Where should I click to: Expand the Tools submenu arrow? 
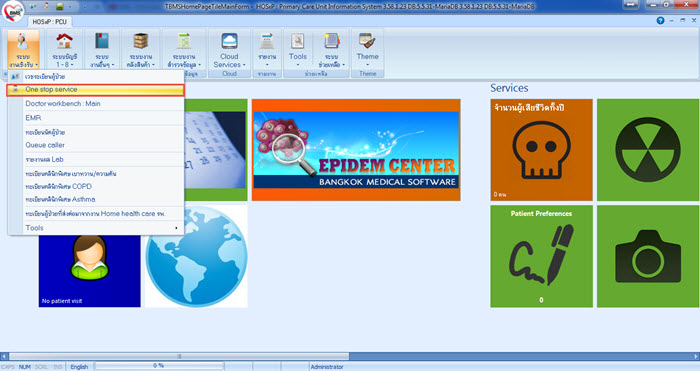[x=176, y=228]
